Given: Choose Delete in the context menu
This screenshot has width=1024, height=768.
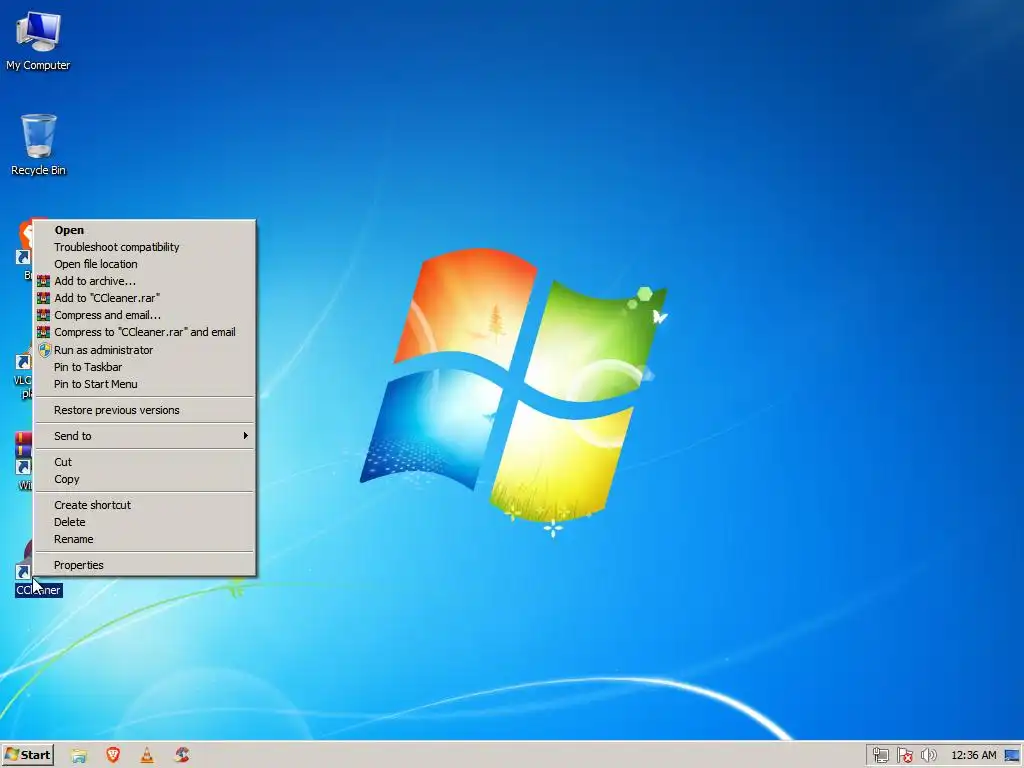Looking at the screenshot, I should 144,522.
